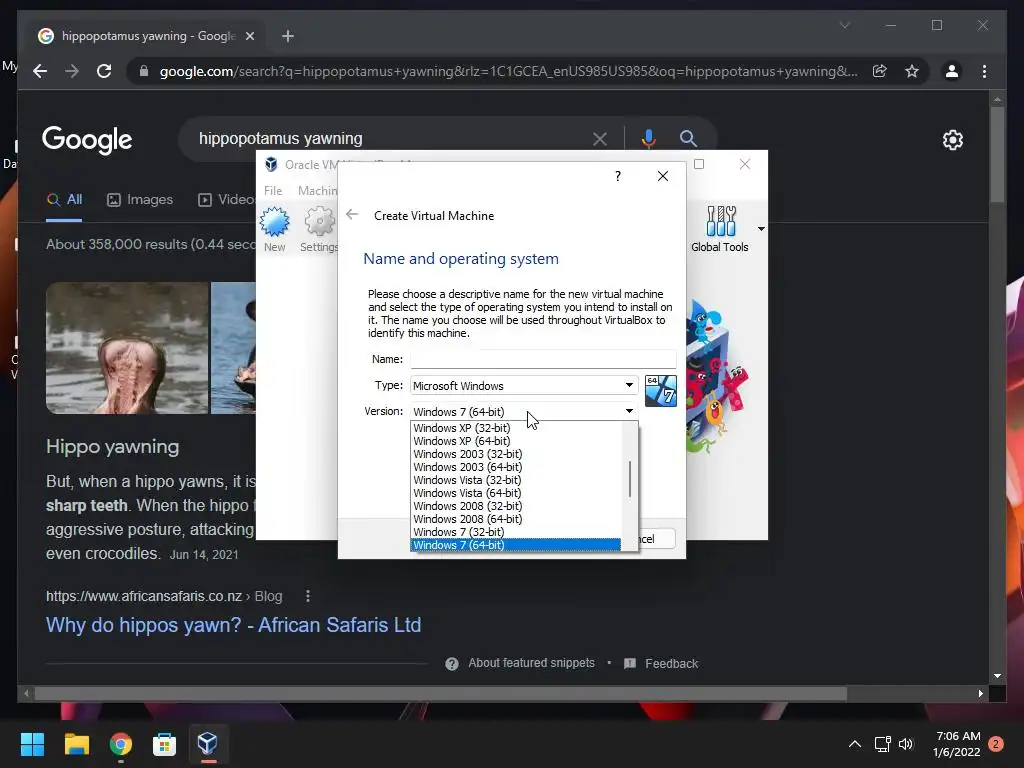Clear the Google search box

pos(600,138)
